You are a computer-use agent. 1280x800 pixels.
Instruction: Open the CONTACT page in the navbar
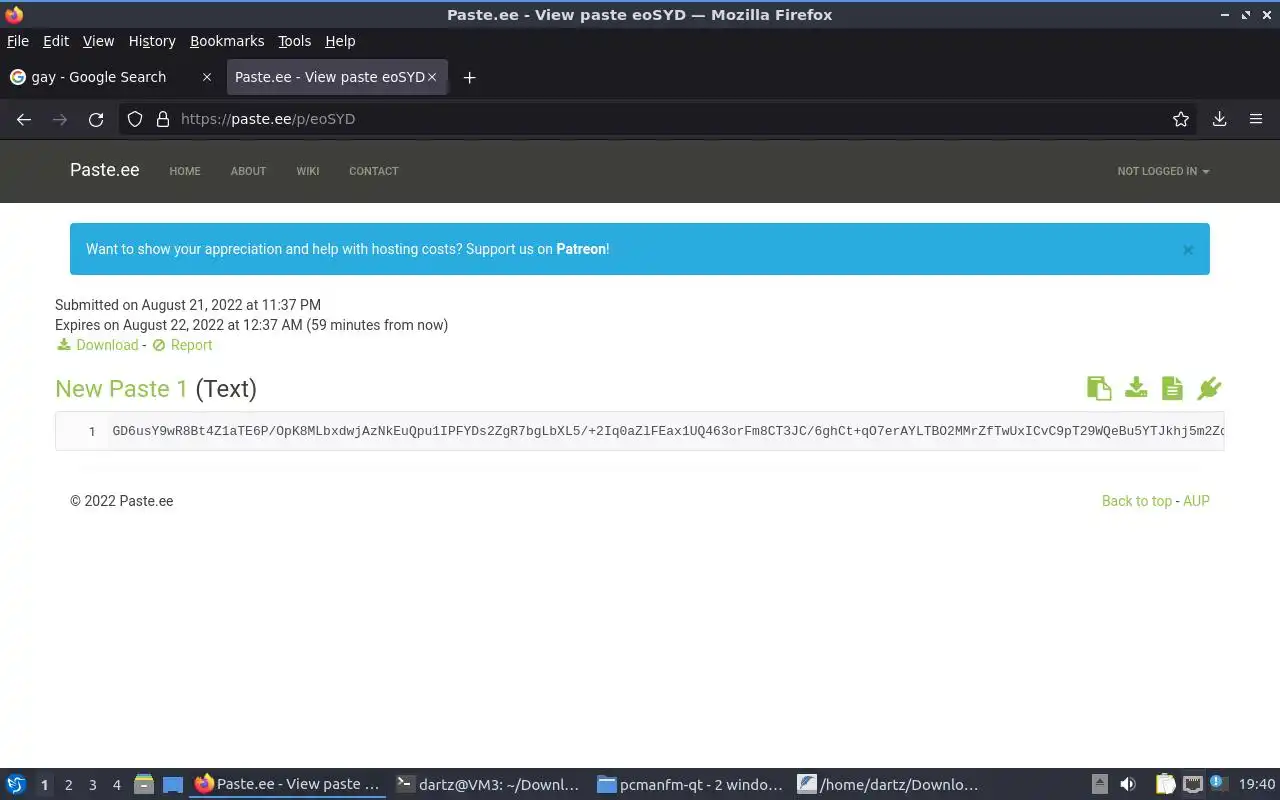[374, 171]
